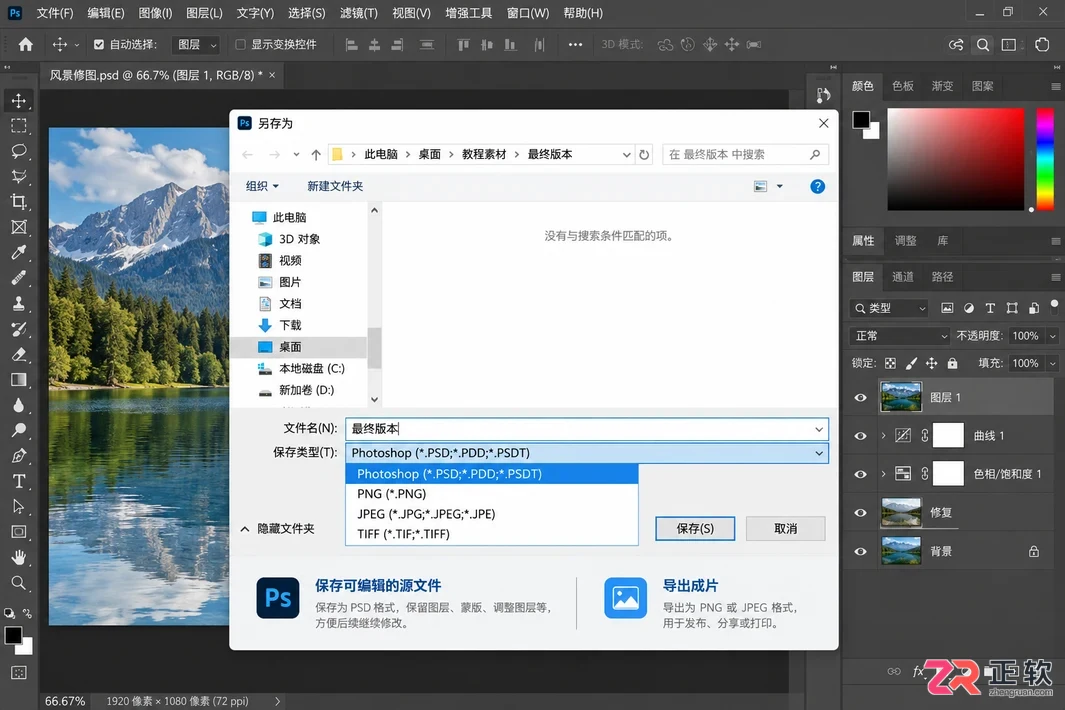Open the 保存类型 dropdown
Image resolution: width=1065 pixels, height=710 pixels.
pyautogui.click(x=587, y=452)
